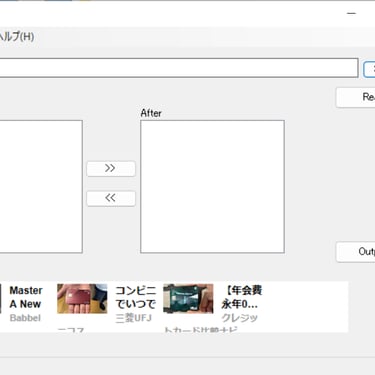The width and height of the screenshot is (375, 375).
Task: Click the list box left of the arrow buttons
Action: [41, 187]
